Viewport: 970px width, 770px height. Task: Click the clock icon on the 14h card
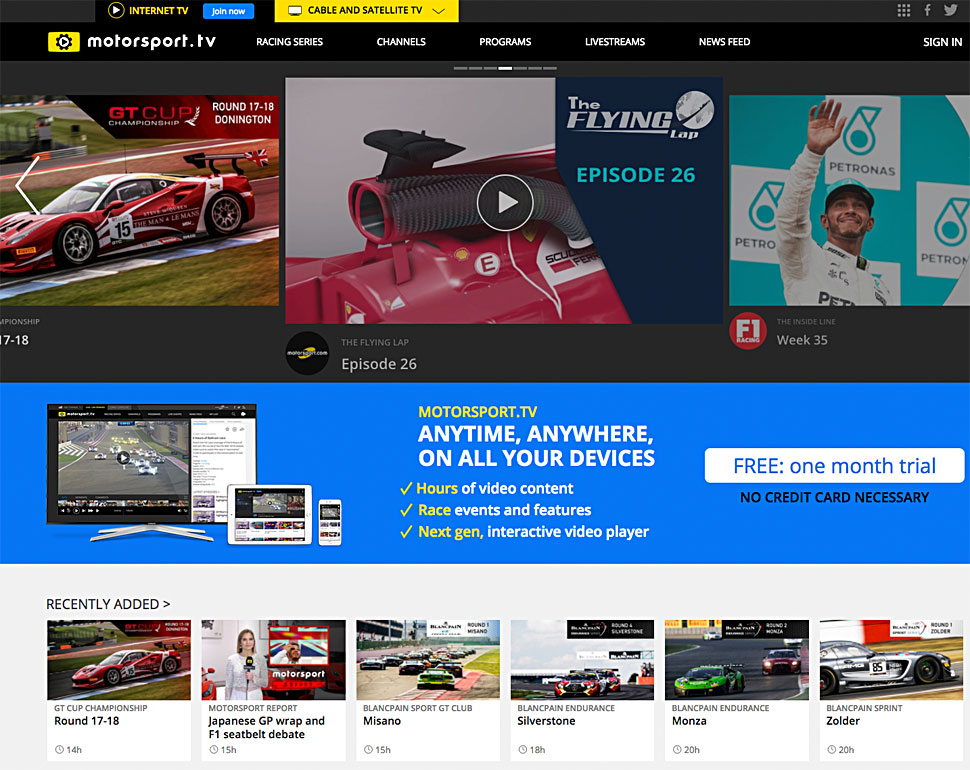[59, 750]
